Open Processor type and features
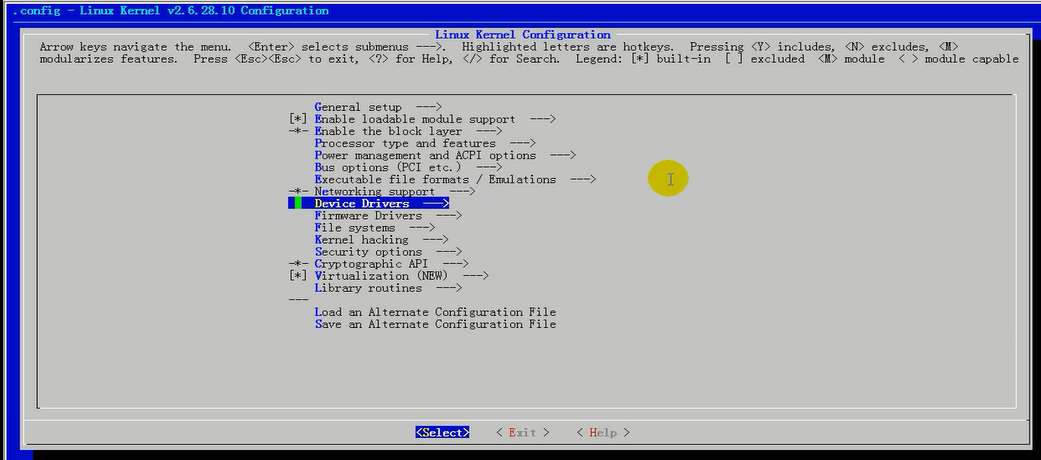The height and width of the screenshot is (460, 1041). 425,143
